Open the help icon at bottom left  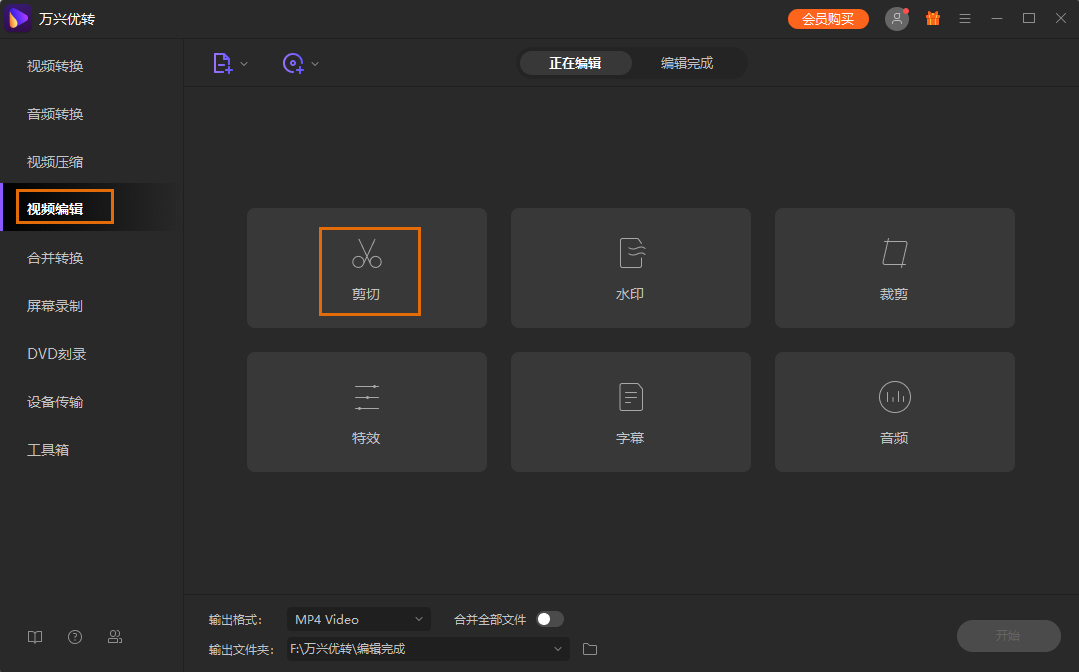pyautogui.click(x=74, y=636)
